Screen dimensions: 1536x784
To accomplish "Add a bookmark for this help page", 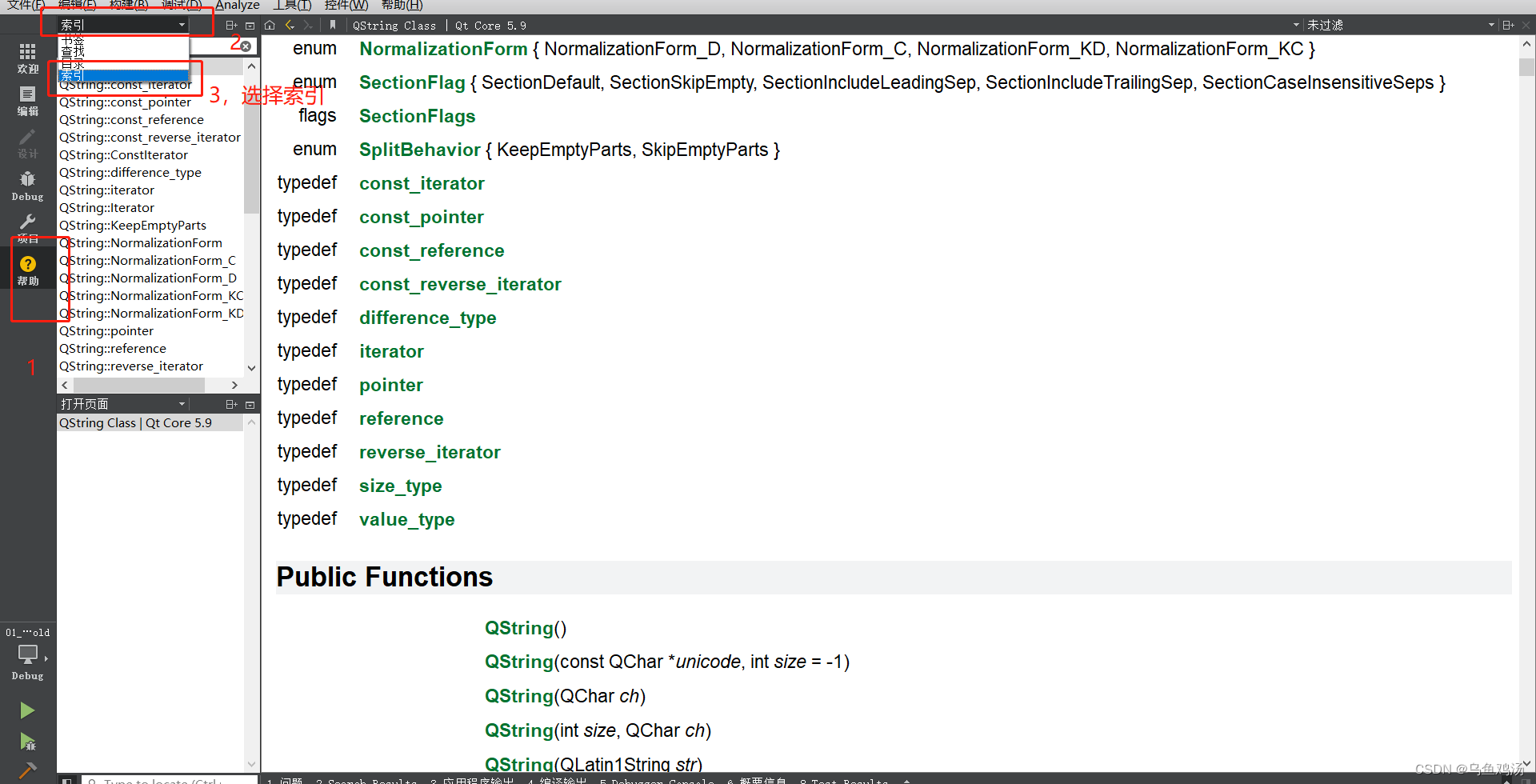I will [x=333, y=26].
